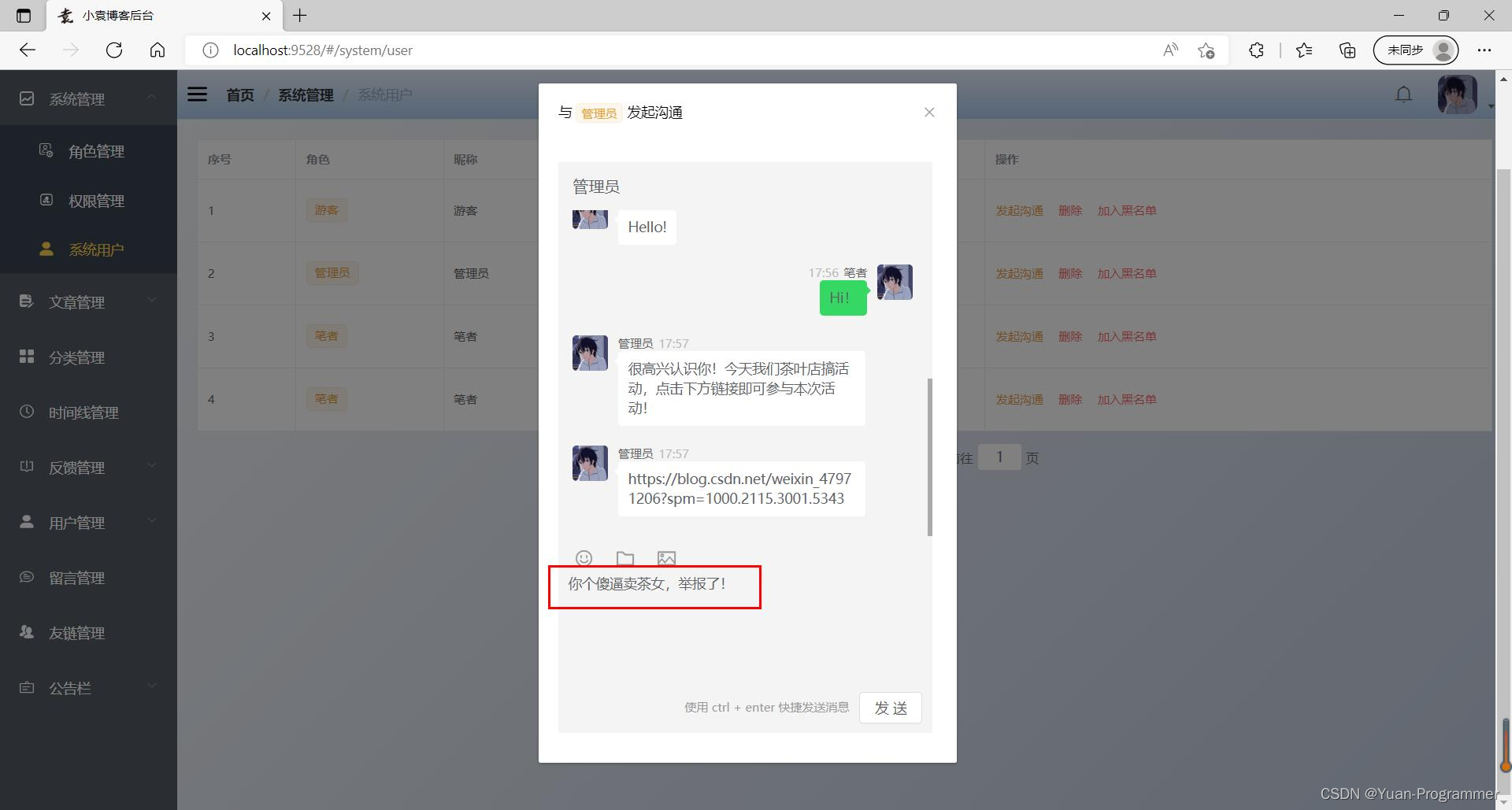Image resolution: width=1512 pixels, height=810 pixels.
Task: Expand 文章管理 sidebar menu
Action: pos(88,301)
